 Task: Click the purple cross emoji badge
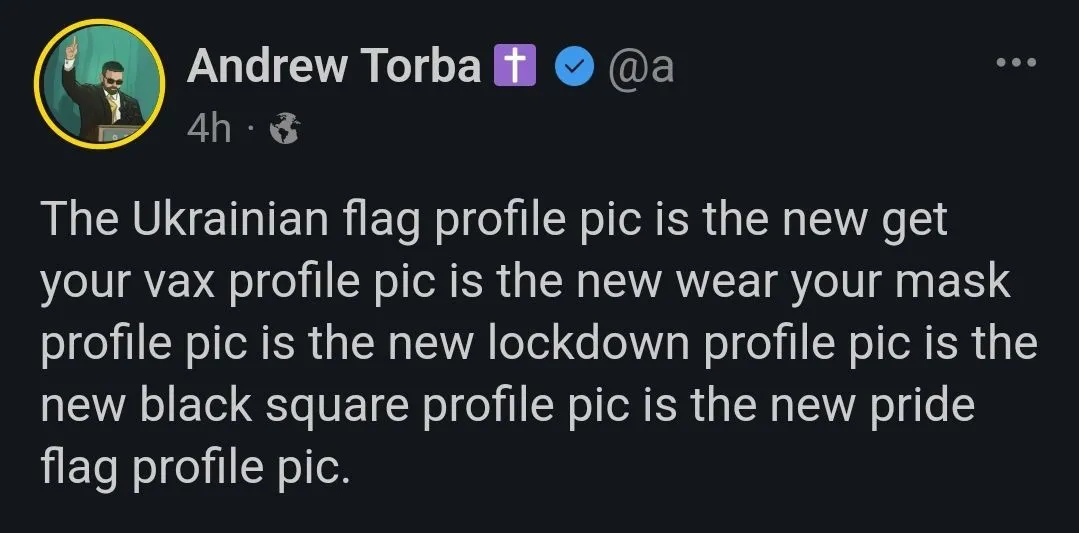(x=516, y=68)
